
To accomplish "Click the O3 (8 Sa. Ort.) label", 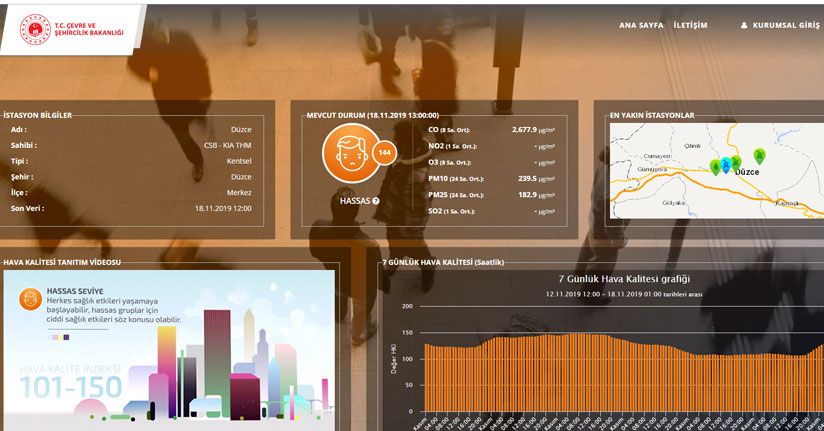I will [x=449, y=162].
